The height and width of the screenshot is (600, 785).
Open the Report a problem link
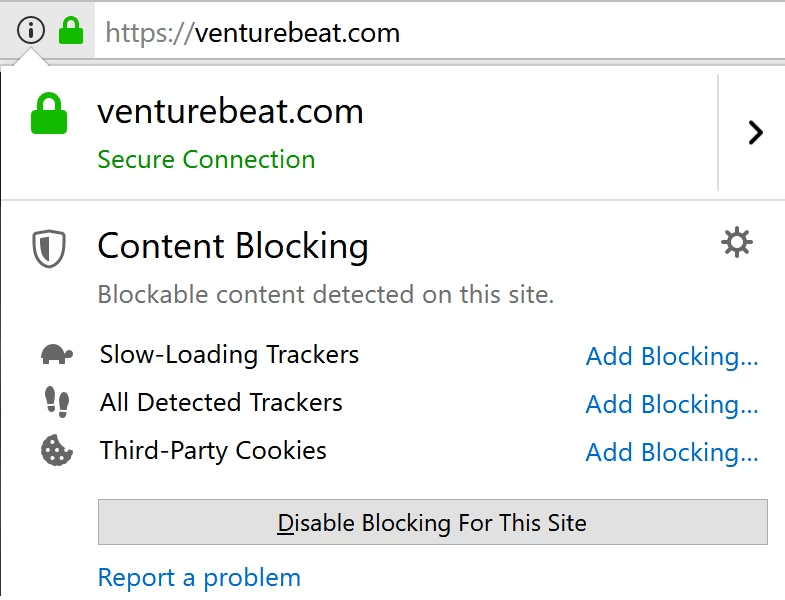coord(199,578)
